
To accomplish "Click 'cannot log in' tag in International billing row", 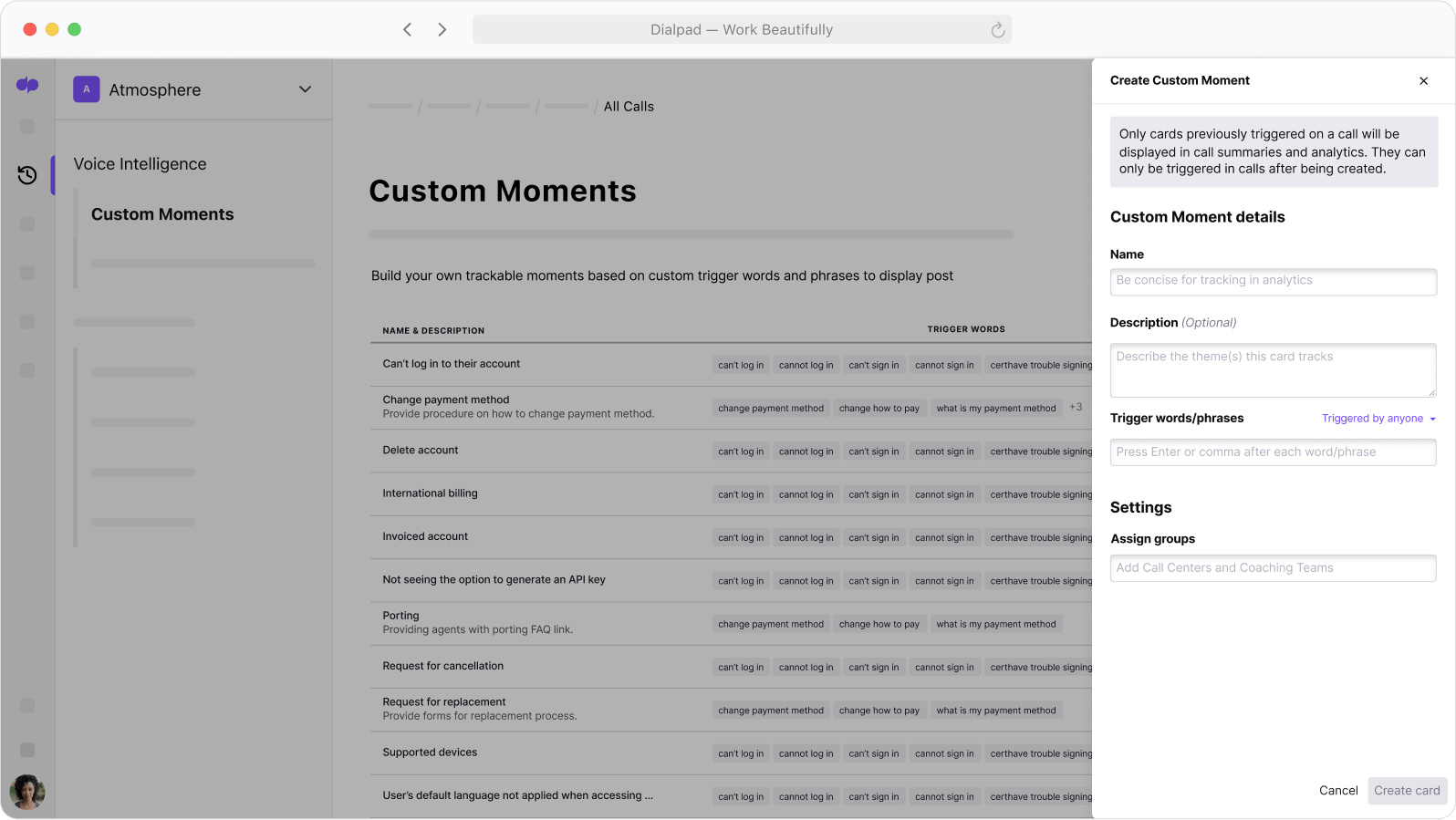I will click(x=806, y=495).
